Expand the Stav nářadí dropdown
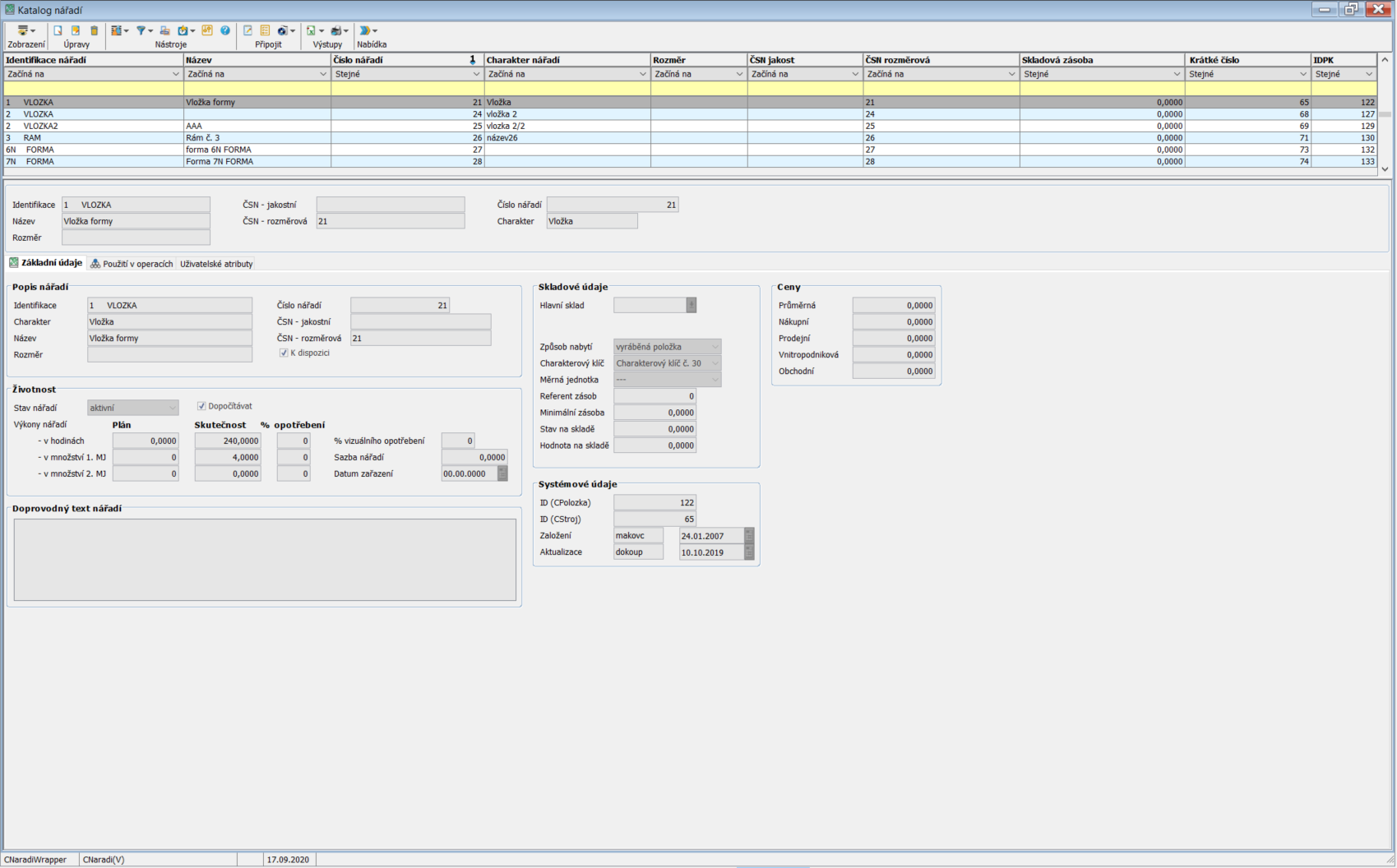This screenshot has height=868, width=1397. pyautogui.click(x=173, y=408)
